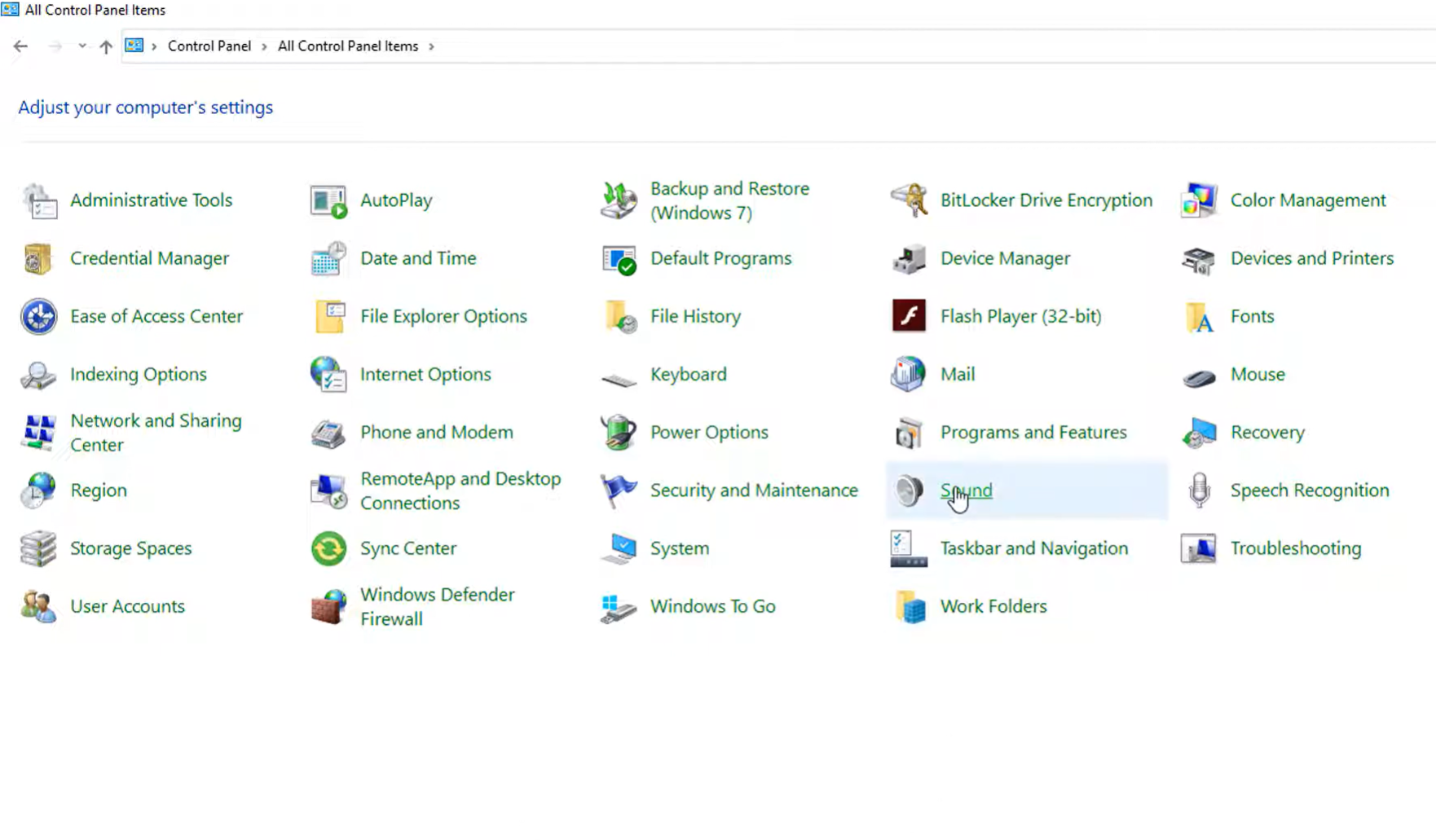1436x840 pixels.
Task: Navigate up one level with up arrow
Action: (106, 46)
